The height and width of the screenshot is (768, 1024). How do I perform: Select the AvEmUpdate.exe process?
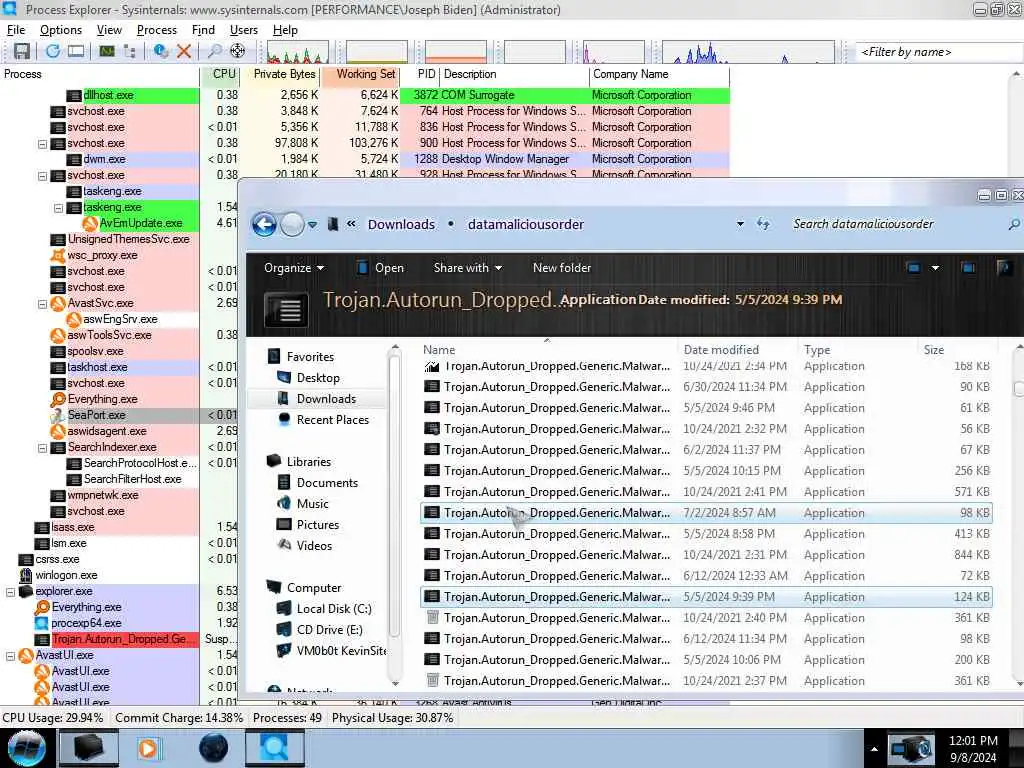140,223
